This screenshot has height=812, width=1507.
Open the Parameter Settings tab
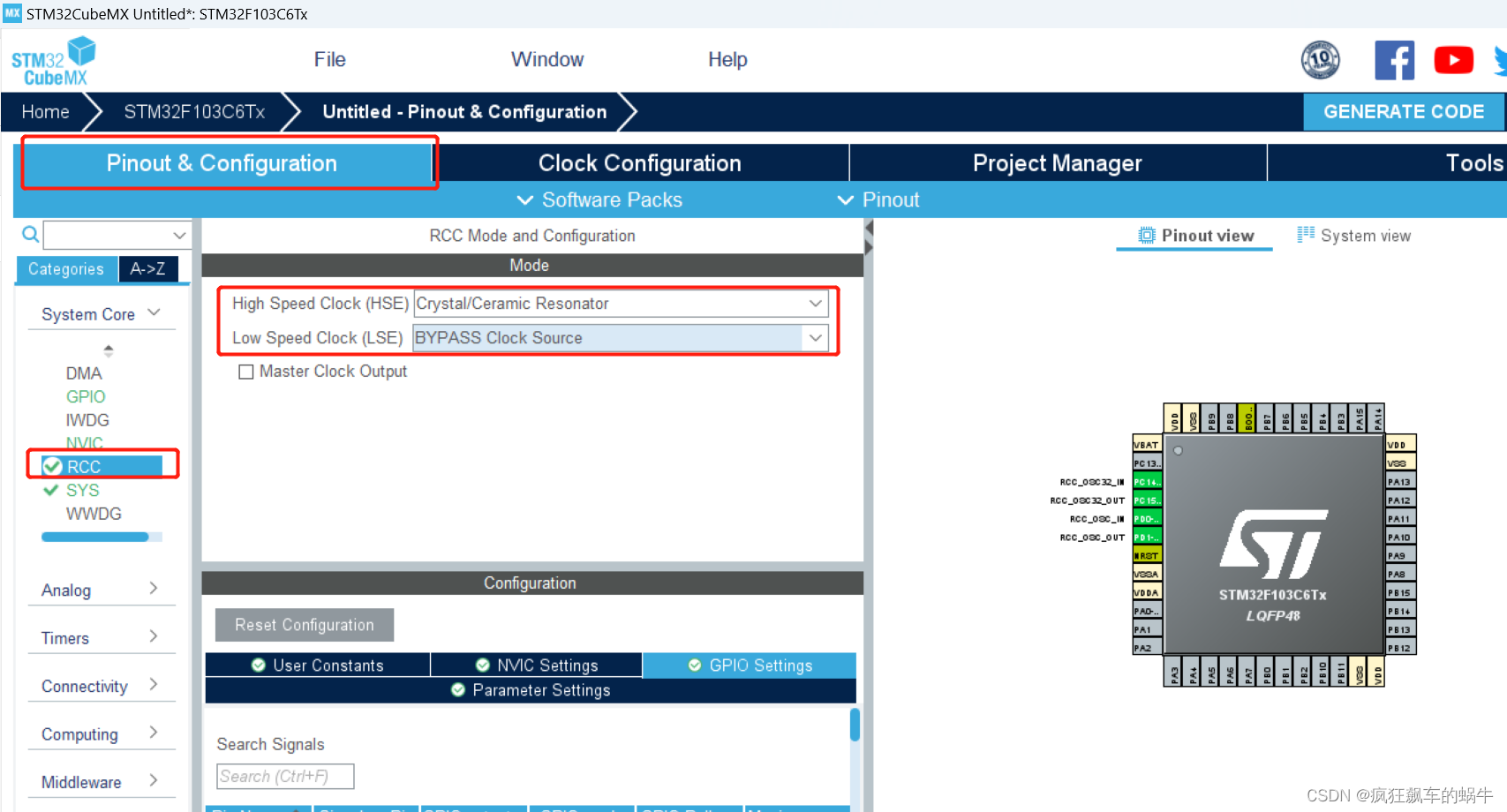(531, 690)
